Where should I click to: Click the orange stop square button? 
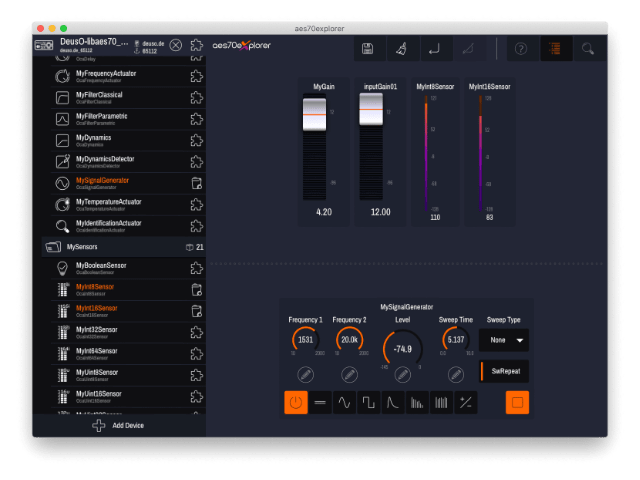pyautogui.click(x=517, y=403)
